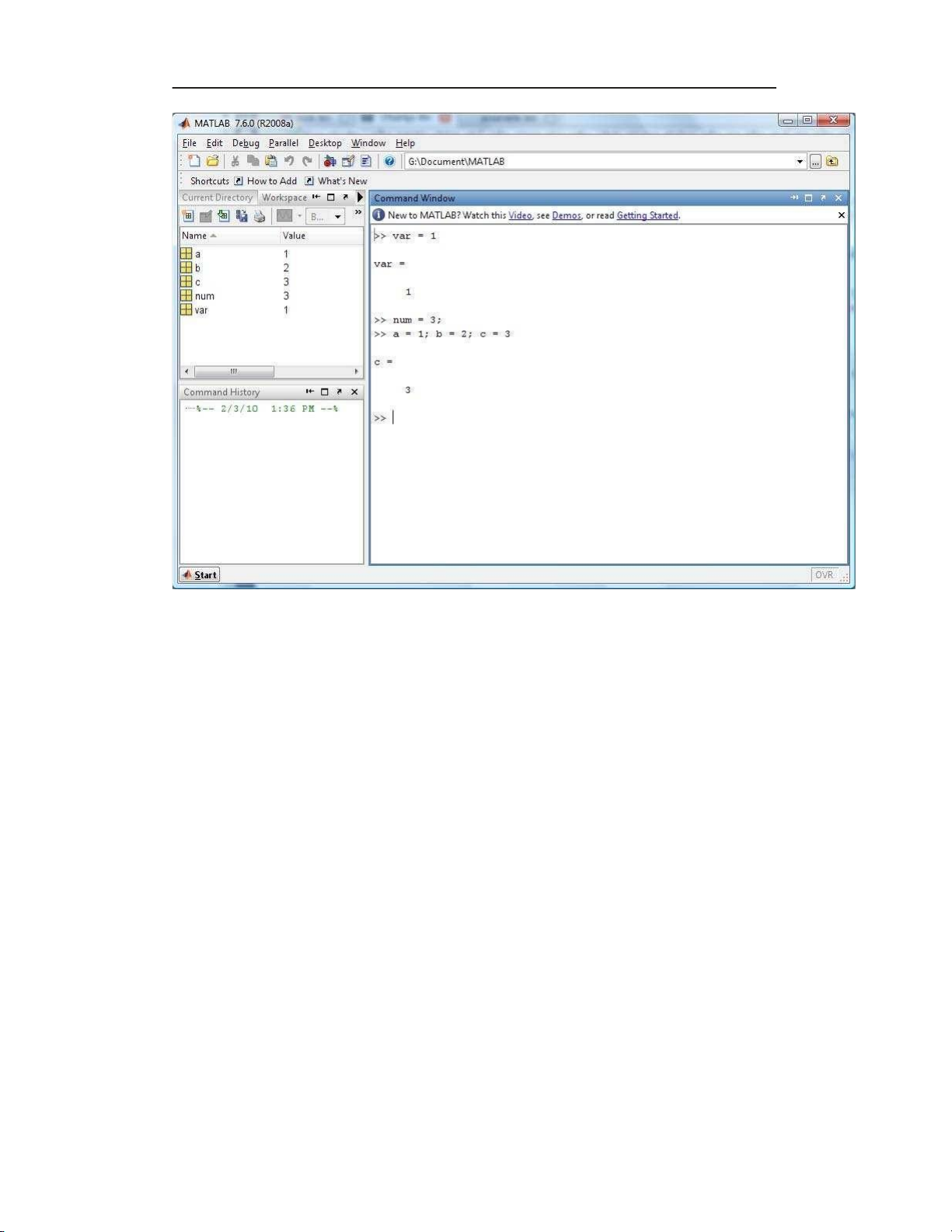Click the Open file folder icon
The height and width of the screenshot is (1232, 952).
(x=211, y=161)
